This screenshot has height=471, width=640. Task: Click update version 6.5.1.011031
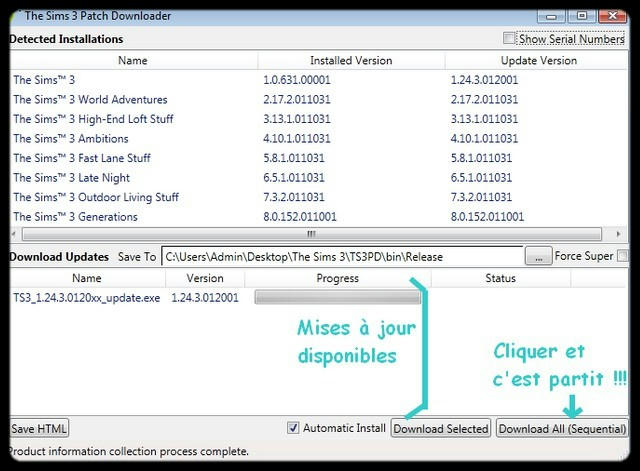click(x=481, y=178)
